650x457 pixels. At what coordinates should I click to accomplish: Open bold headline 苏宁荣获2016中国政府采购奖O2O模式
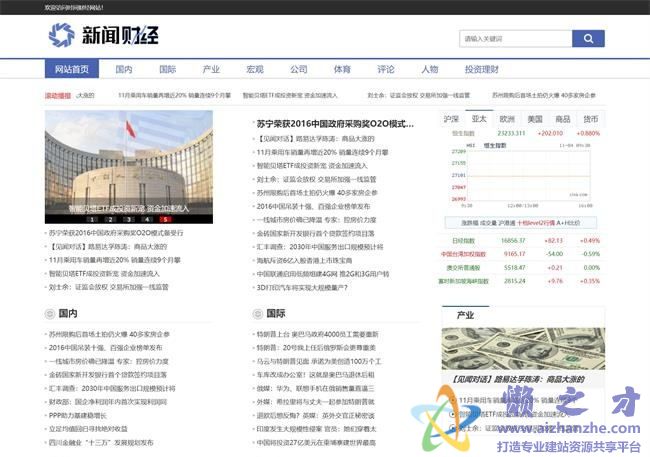(335, 124)
